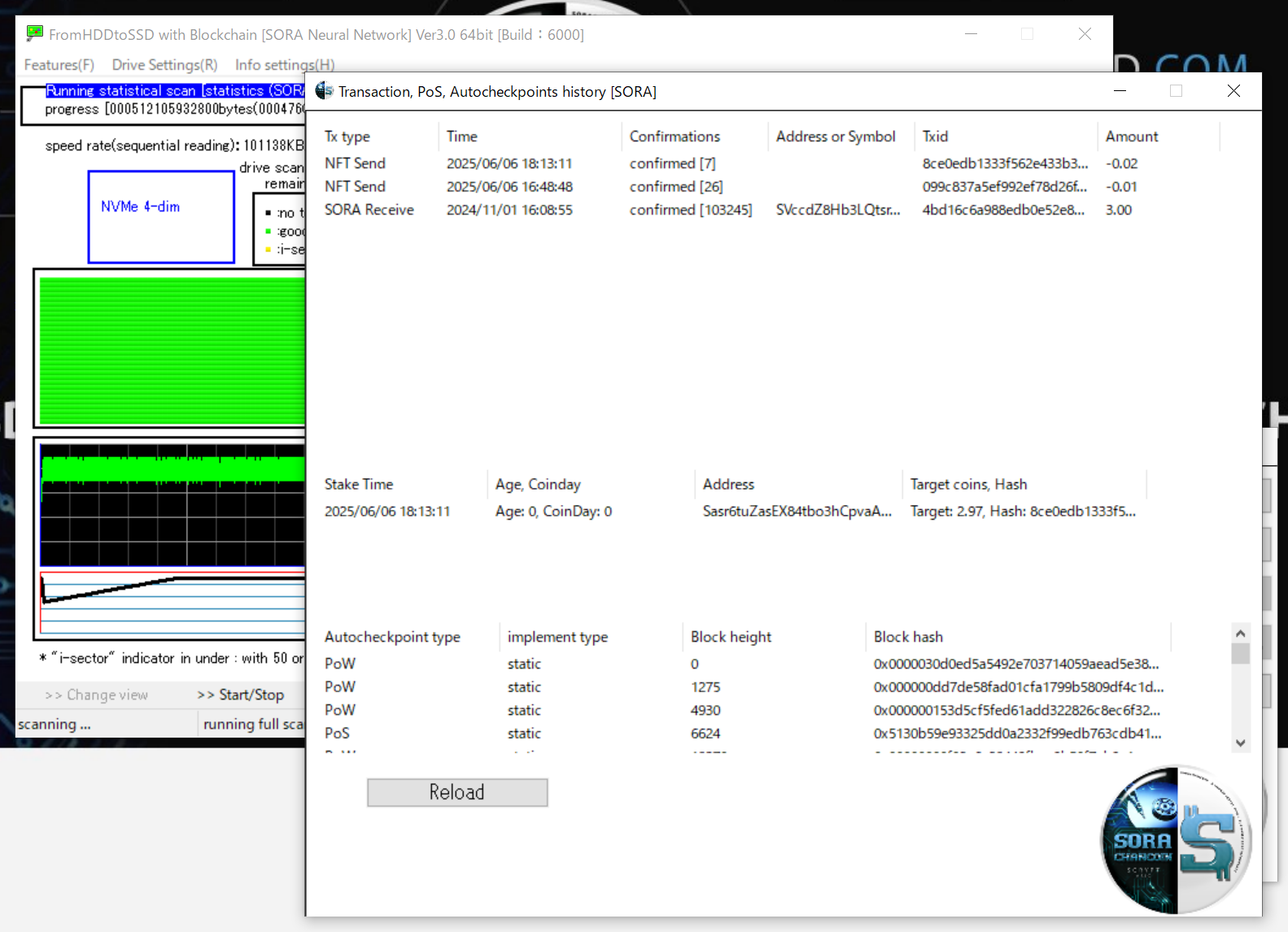Click the scanning ... status text
The image size is (1288, 932).
pos(55,724)
